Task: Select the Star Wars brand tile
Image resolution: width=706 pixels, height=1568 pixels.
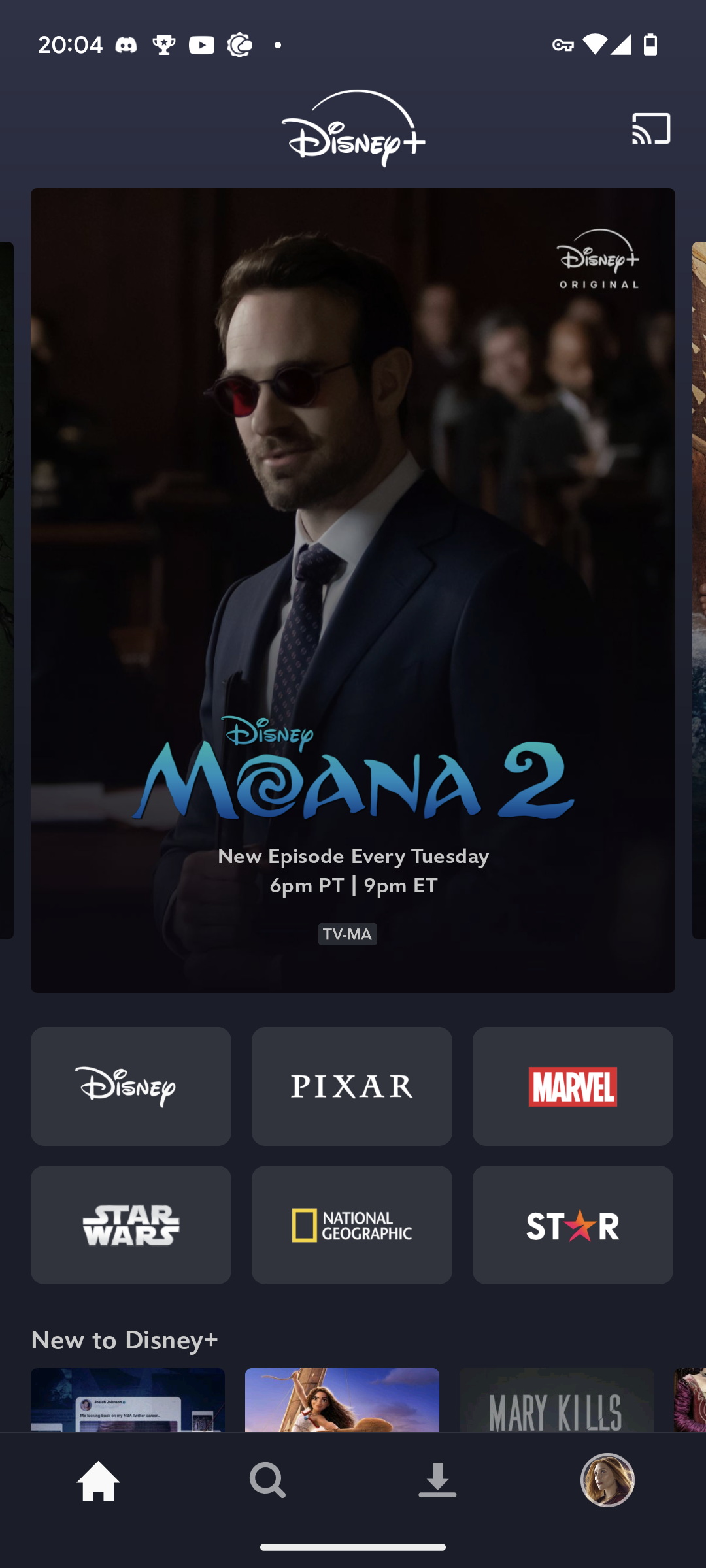Action: click(x=131, y=1225)
